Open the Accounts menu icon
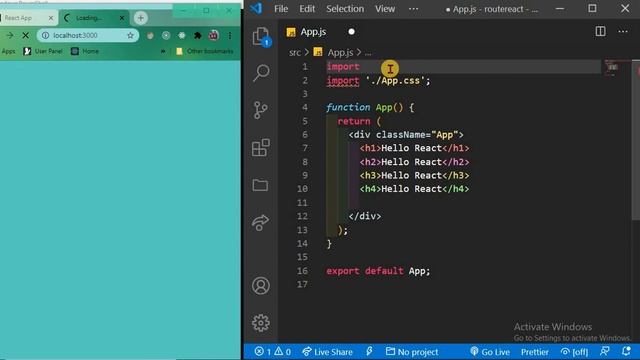The image size is (640, 360). 261,286
